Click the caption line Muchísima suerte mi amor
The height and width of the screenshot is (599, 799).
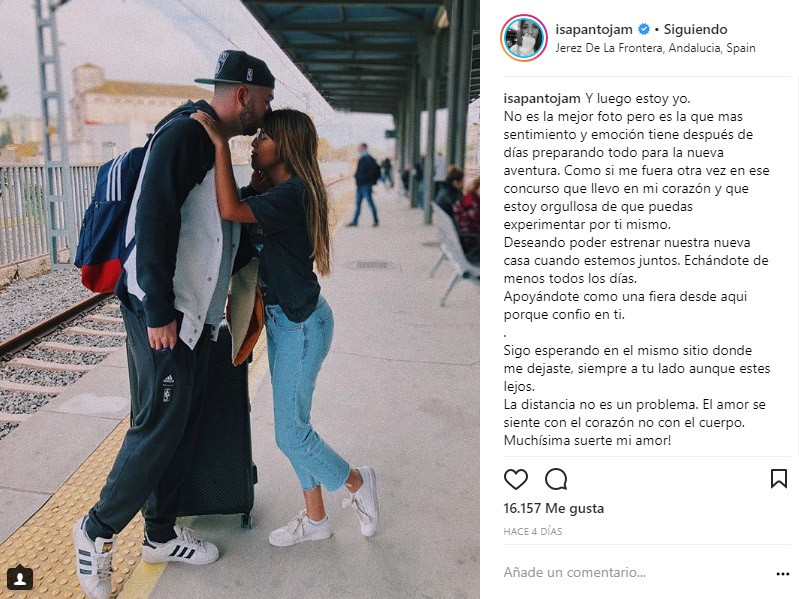pos(587,440)
